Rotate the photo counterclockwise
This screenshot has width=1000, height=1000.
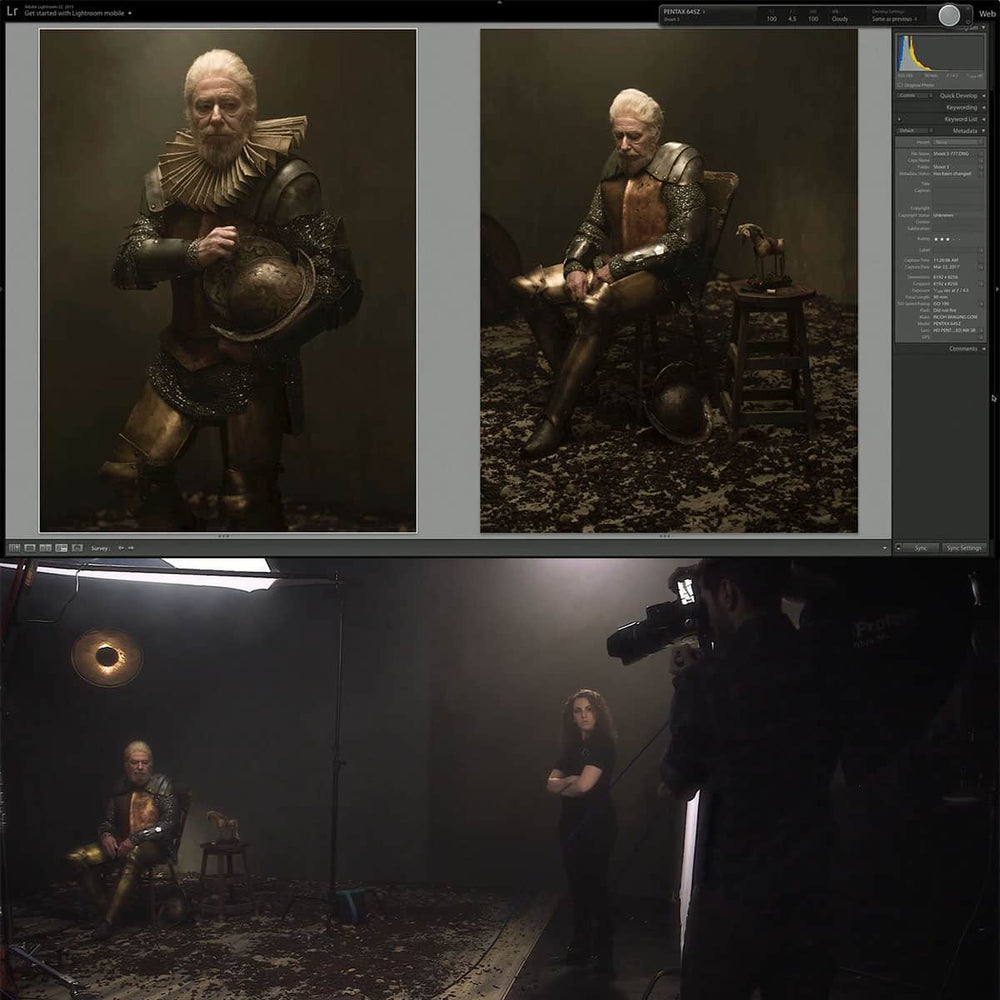(120, 547)
